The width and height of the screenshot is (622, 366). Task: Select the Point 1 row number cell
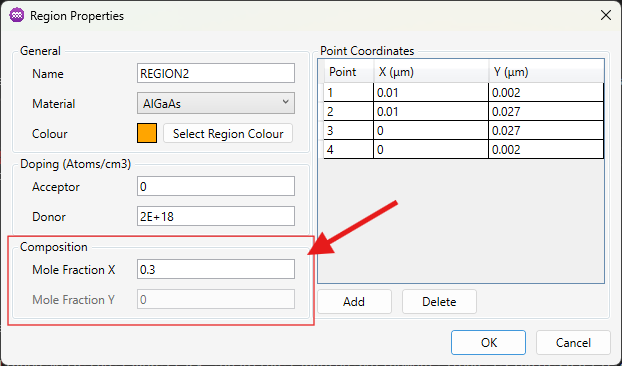coord(349,92)
